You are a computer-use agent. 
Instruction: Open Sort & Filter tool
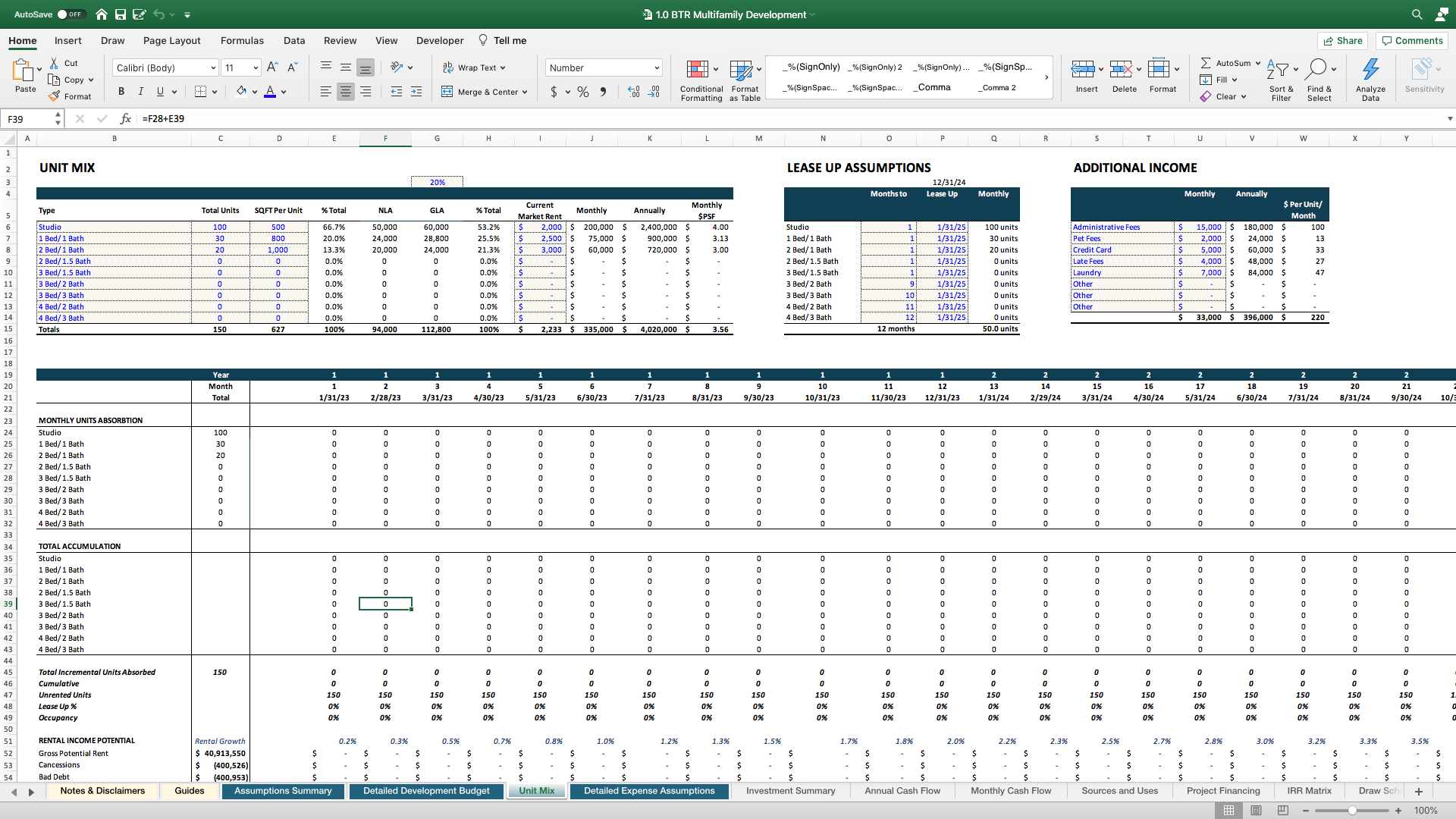click(x=1281, y=79)
